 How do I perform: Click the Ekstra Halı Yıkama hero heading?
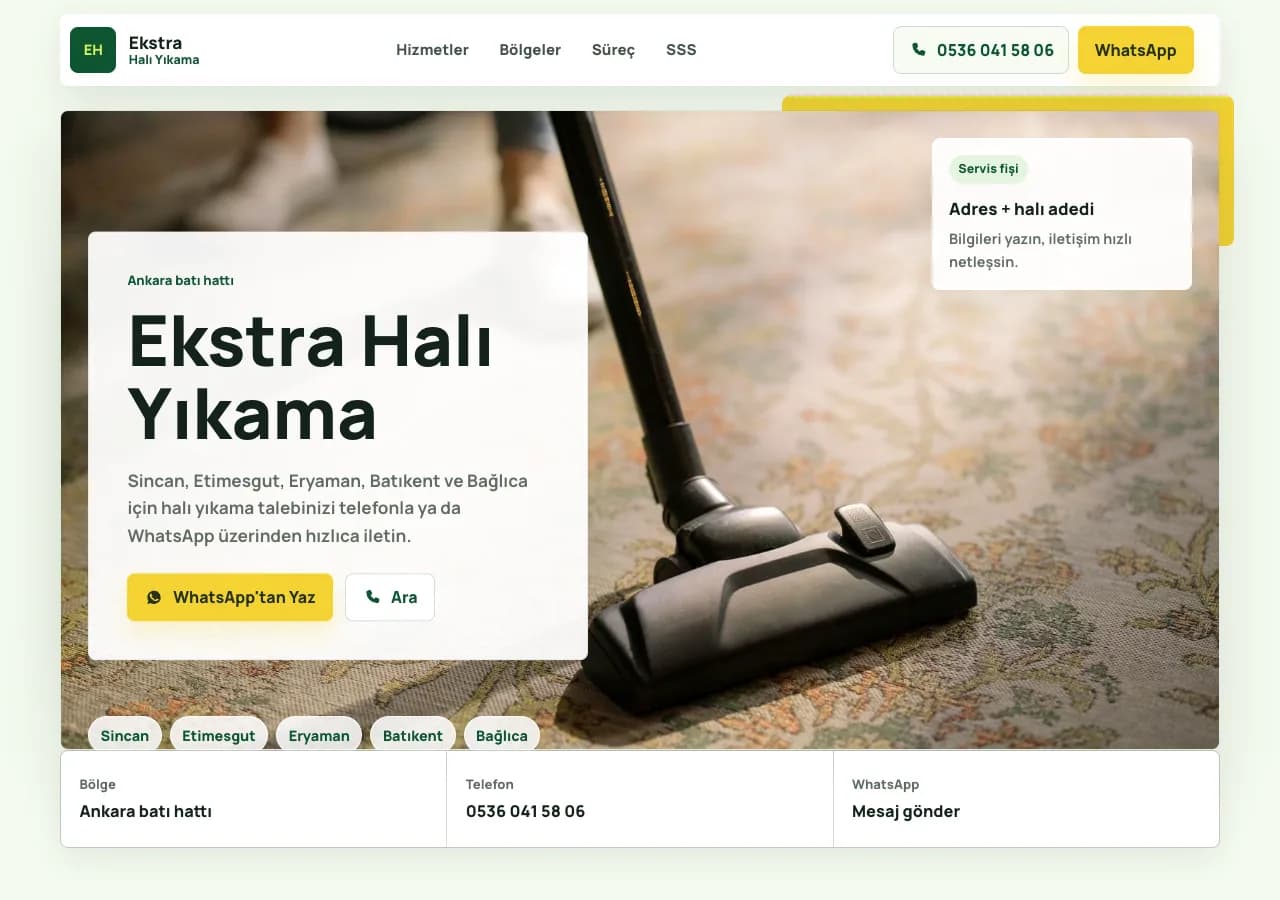tap(311, 377)
